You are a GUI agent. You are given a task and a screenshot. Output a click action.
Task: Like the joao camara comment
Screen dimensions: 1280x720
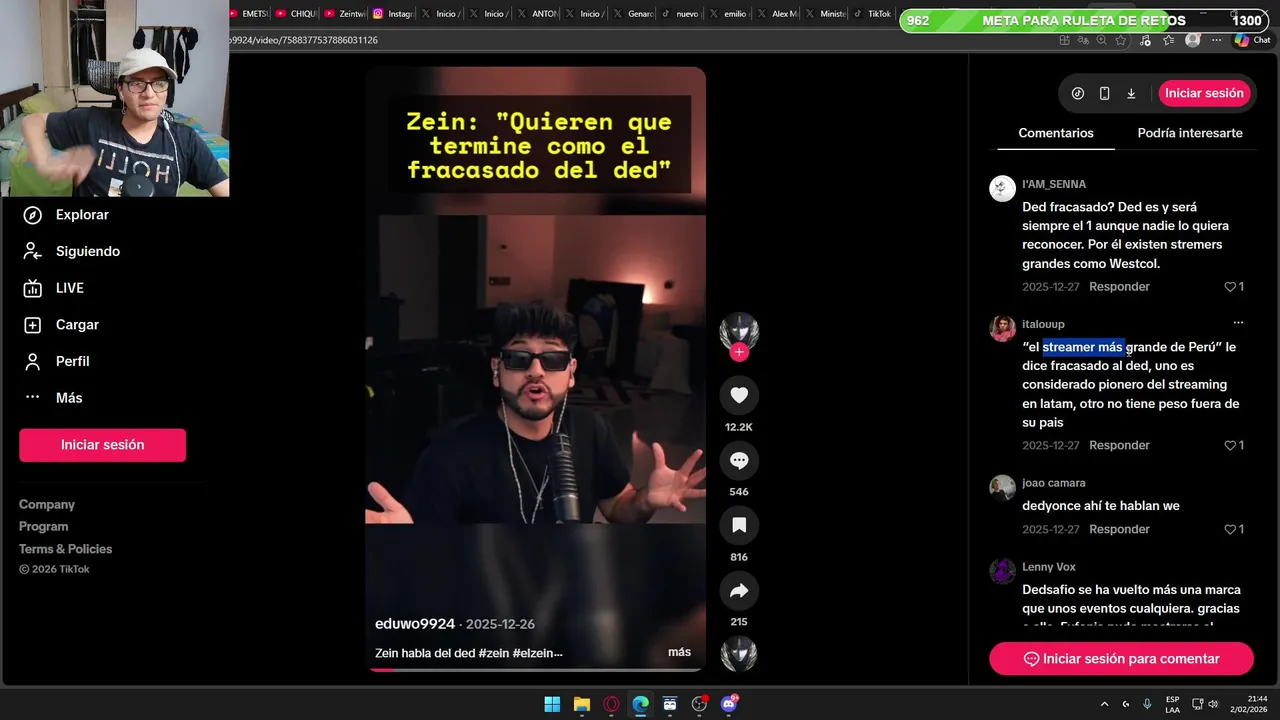pos(1231,530)
